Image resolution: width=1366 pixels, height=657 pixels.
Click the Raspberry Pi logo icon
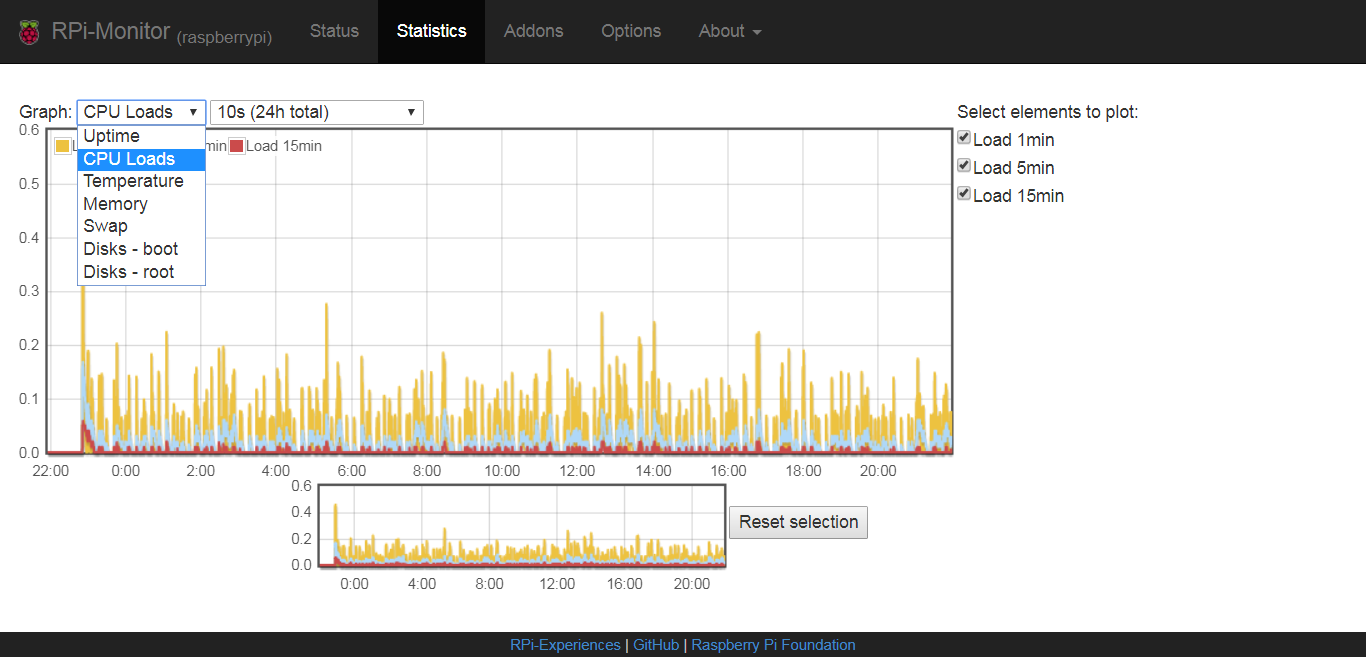[x=30, y=32]
